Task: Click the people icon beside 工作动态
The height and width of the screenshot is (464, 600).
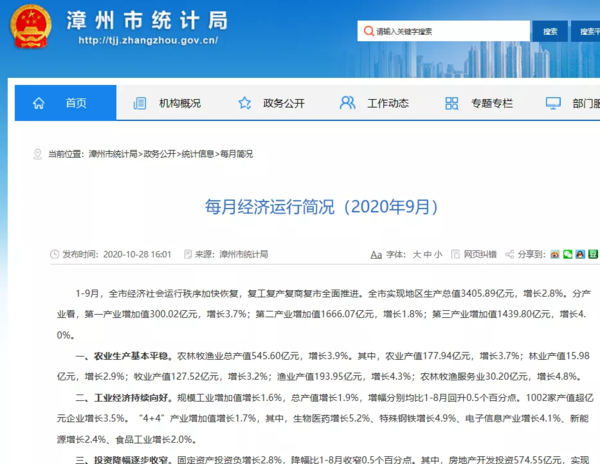Action: coord(347,103)
